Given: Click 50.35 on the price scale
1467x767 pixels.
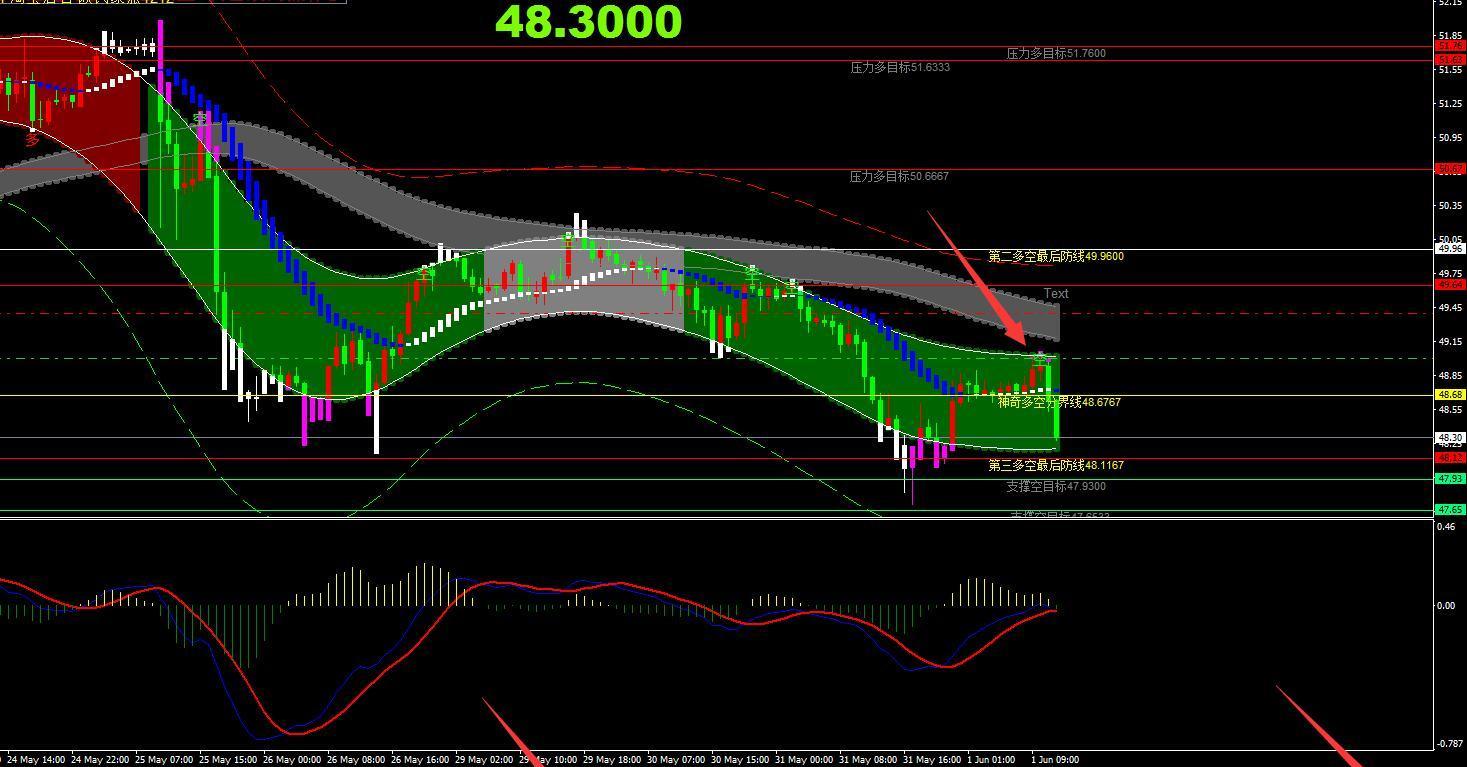Looking at the screenshot, I should 1450,205.
